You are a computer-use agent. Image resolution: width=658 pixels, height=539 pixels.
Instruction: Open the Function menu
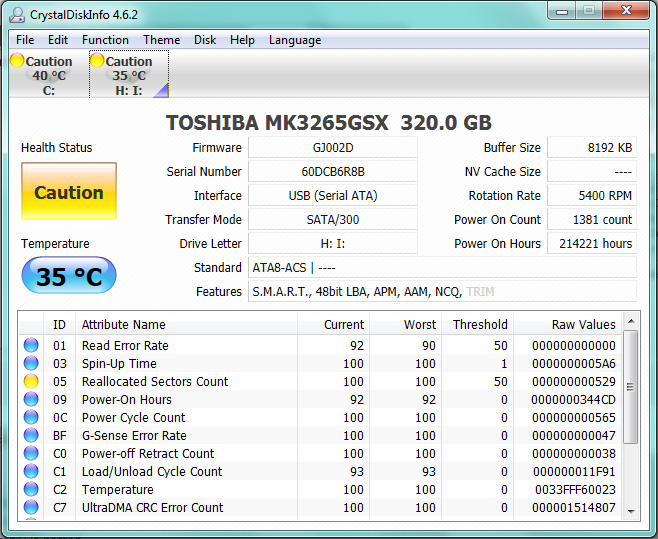(x=105, y=40)
